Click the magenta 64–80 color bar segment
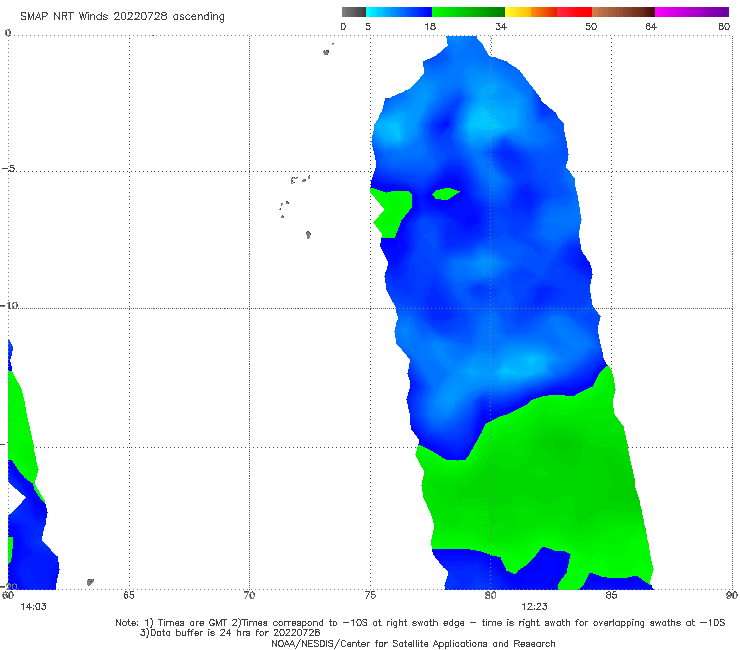Viewport: 740px width, 650px height. pos(692,12)
